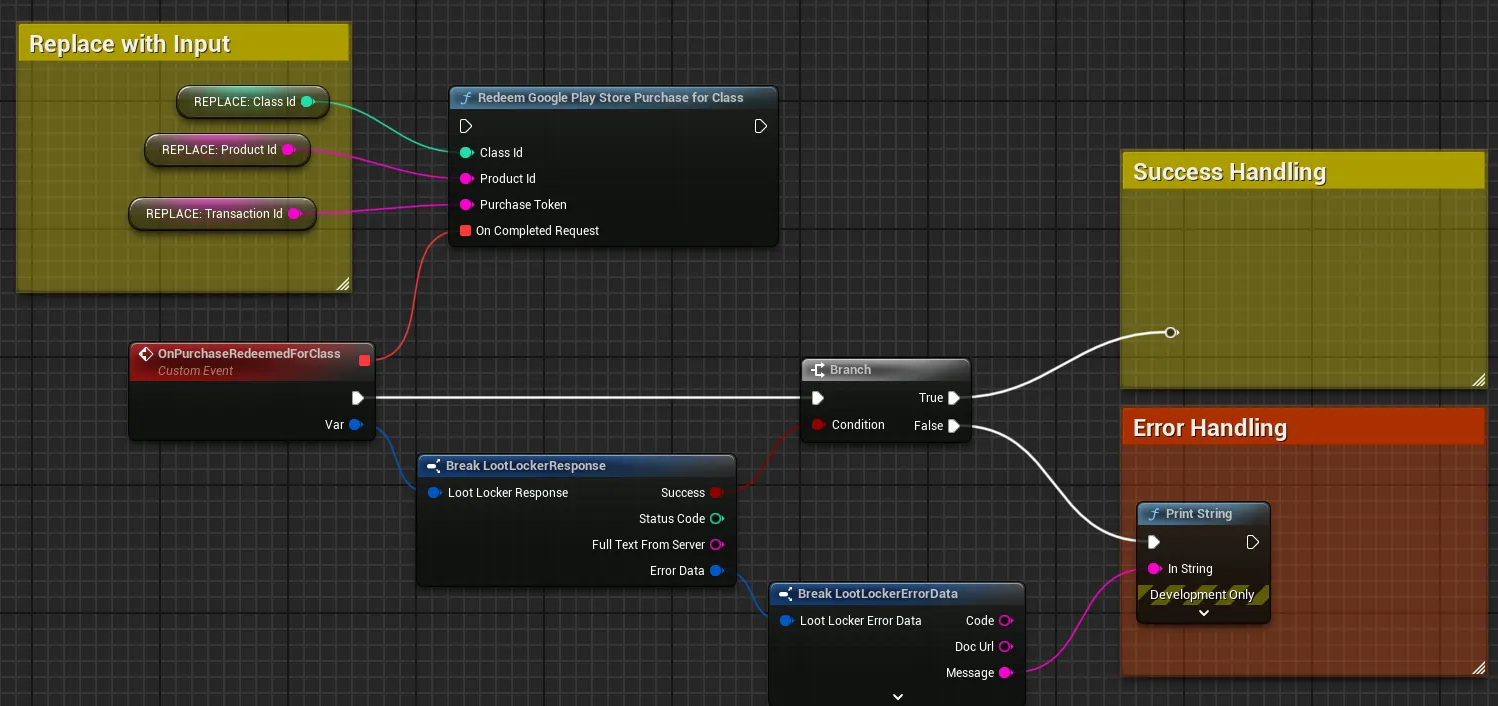The width and height of the screenshot is (1498, 706).
Task: Click the Message output pin
Action: 1006,672
